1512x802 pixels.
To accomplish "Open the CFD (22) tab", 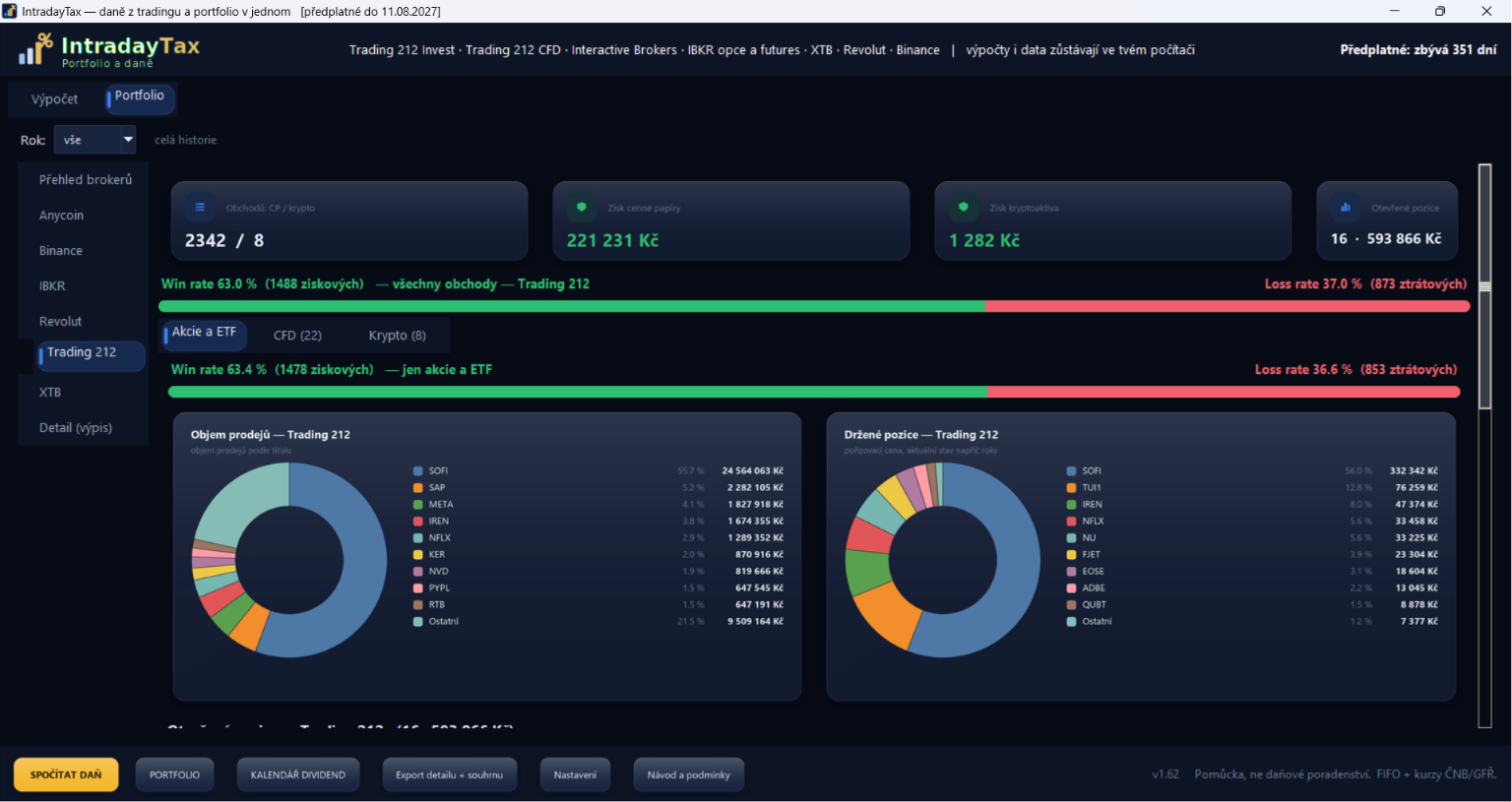I will pyautogui.click(x=297, y=336).
